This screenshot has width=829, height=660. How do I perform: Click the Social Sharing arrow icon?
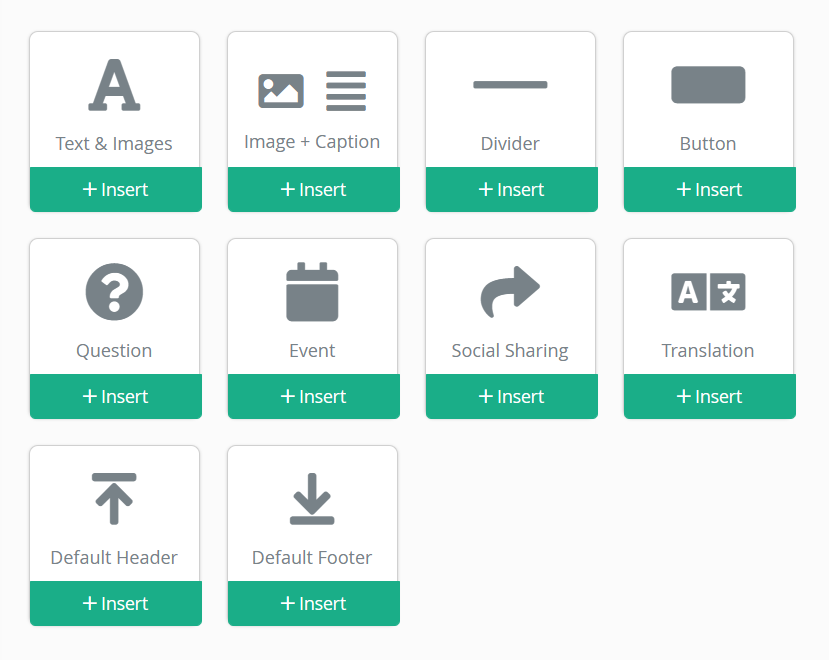(x=510, y=292)
